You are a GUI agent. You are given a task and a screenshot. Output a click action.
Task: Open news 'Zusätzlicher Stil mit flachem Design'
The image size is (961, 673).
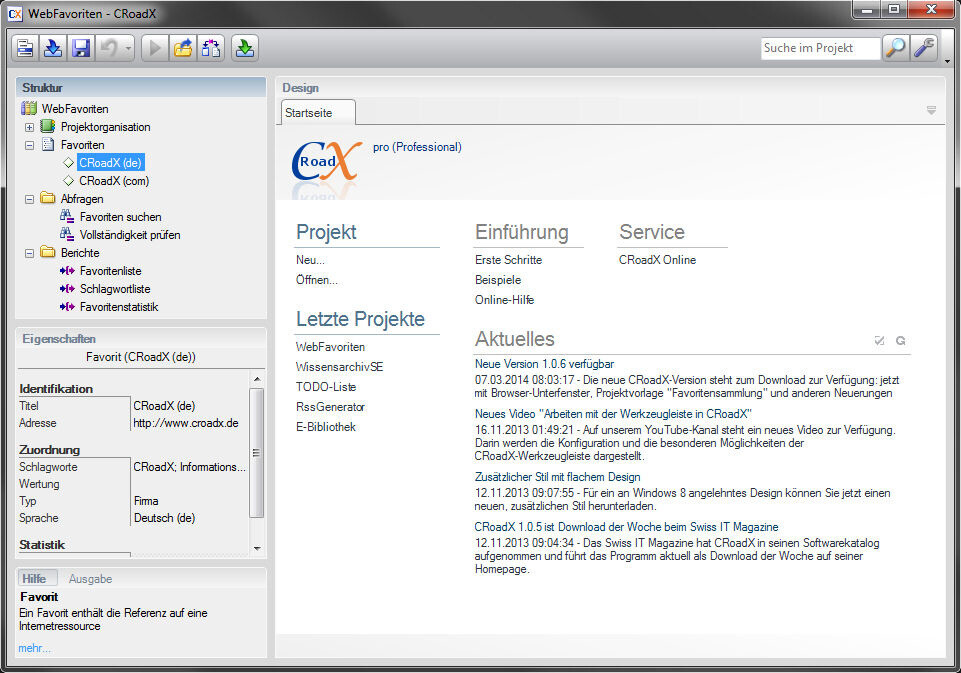tap(557, 477)
